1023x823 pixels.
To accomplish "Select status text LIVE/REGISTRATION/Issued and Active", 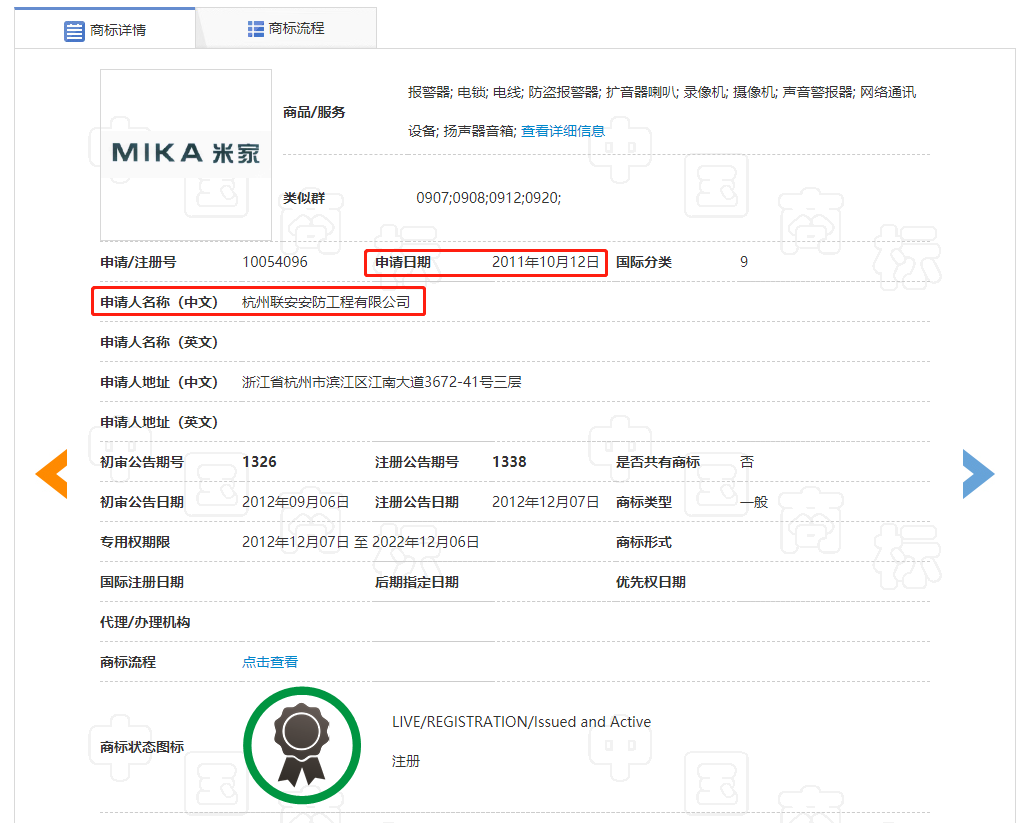I will tap(521, 722).
